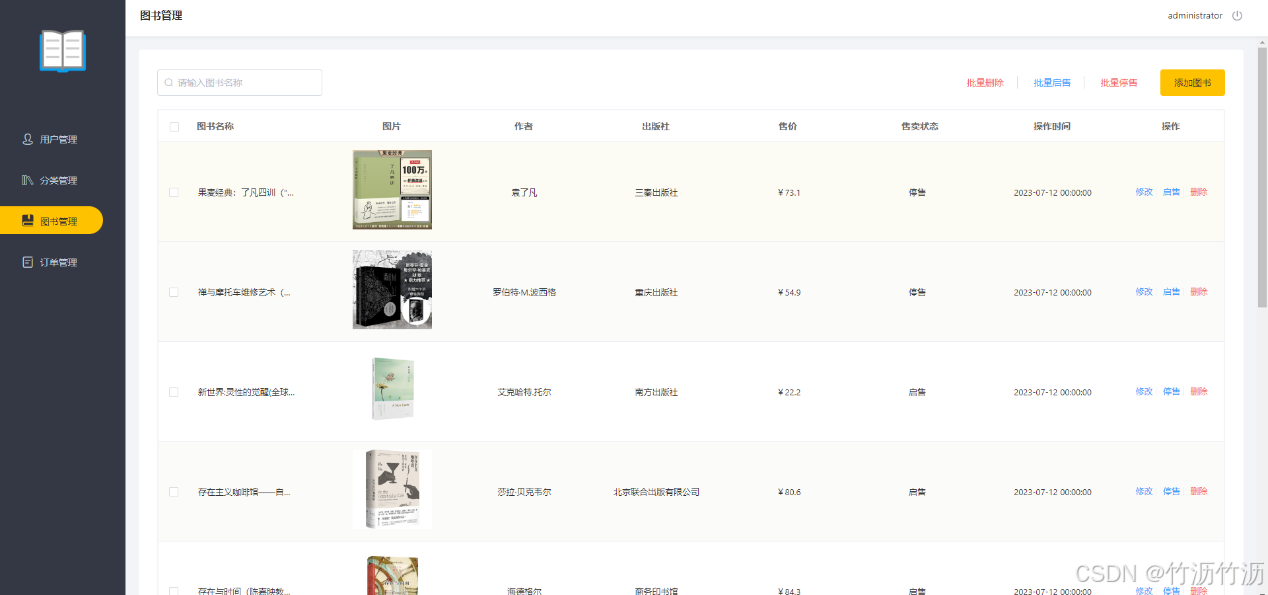This screenshot has height=595, width=1268.
Task: Click the administrator username at top right
Action: tap(1195, 16)
